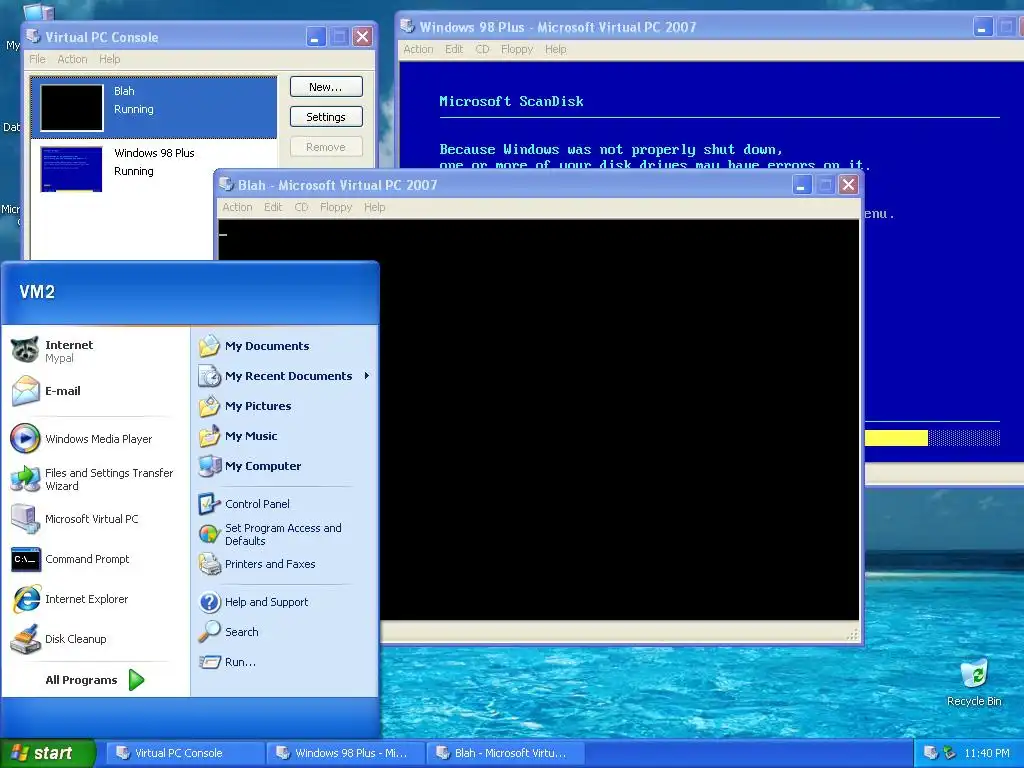
Task: Open Edit menu in Blah window
Action: 273,207
